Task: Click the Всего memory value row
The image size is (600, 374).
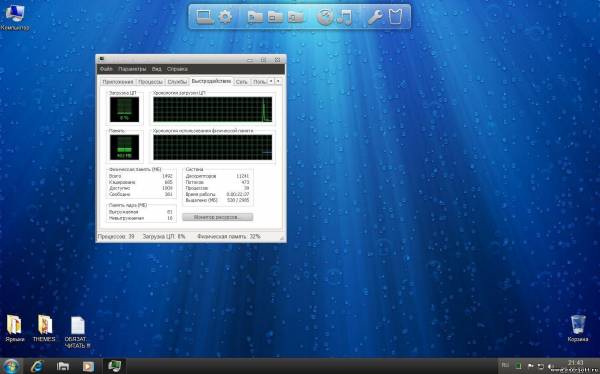Action: point(141,176)
